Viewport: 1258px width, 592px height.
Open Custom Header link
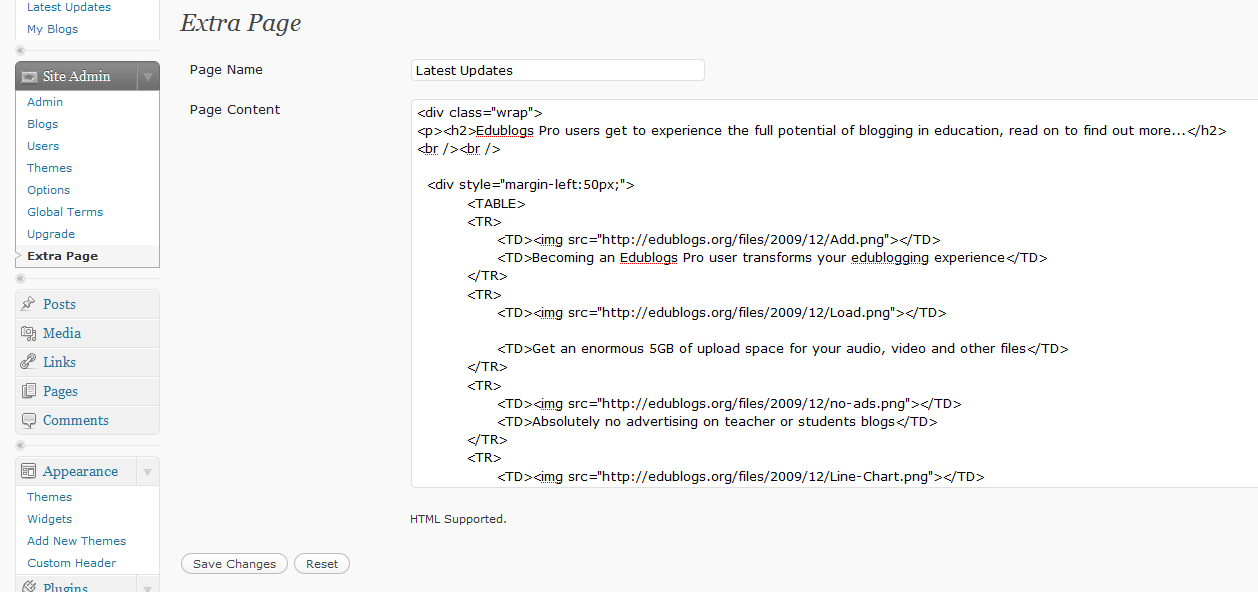tap(72, 563)
